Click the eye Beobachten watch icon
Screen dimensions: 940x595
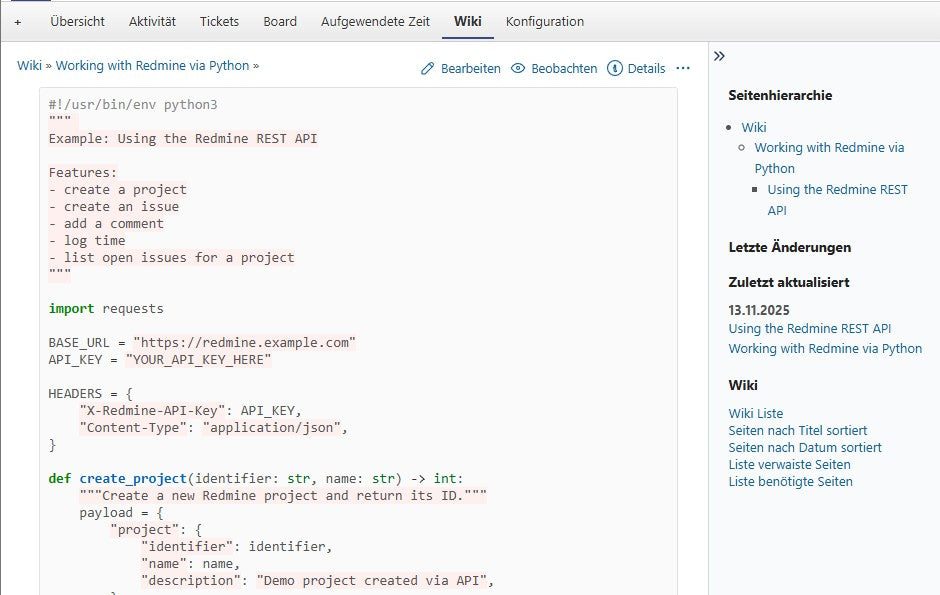(x=518, y=69)
